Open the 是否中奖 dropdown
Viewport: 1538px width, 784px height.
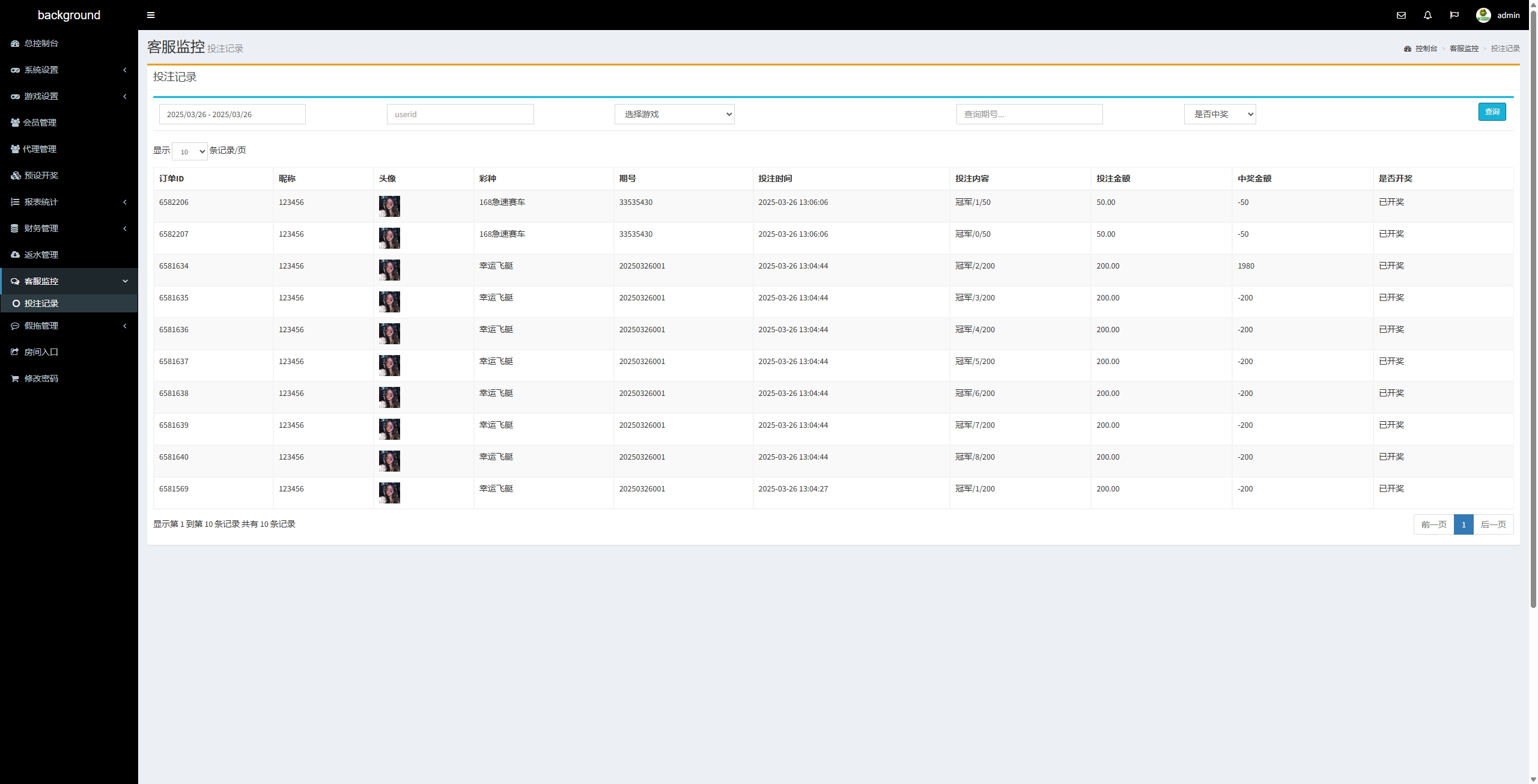pos(1220,114)
